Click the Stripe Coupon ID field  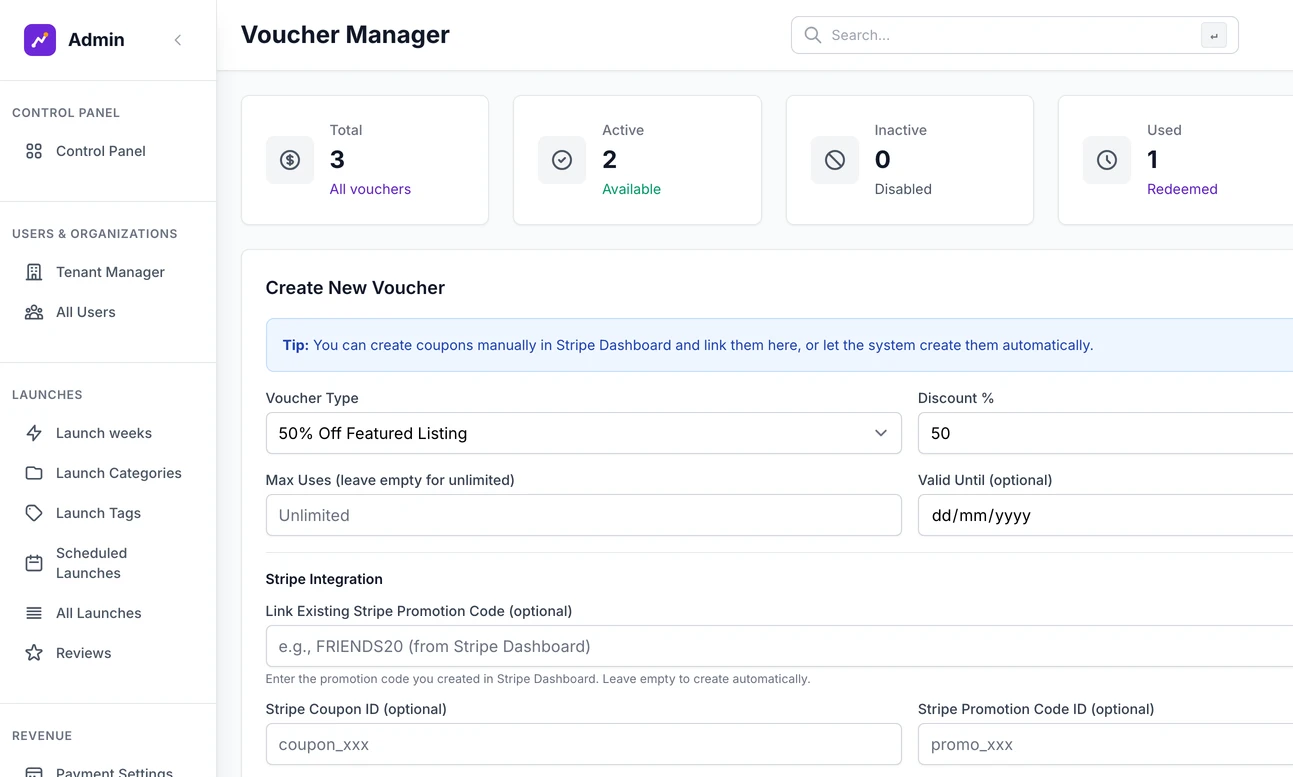[x=584, y=744]
